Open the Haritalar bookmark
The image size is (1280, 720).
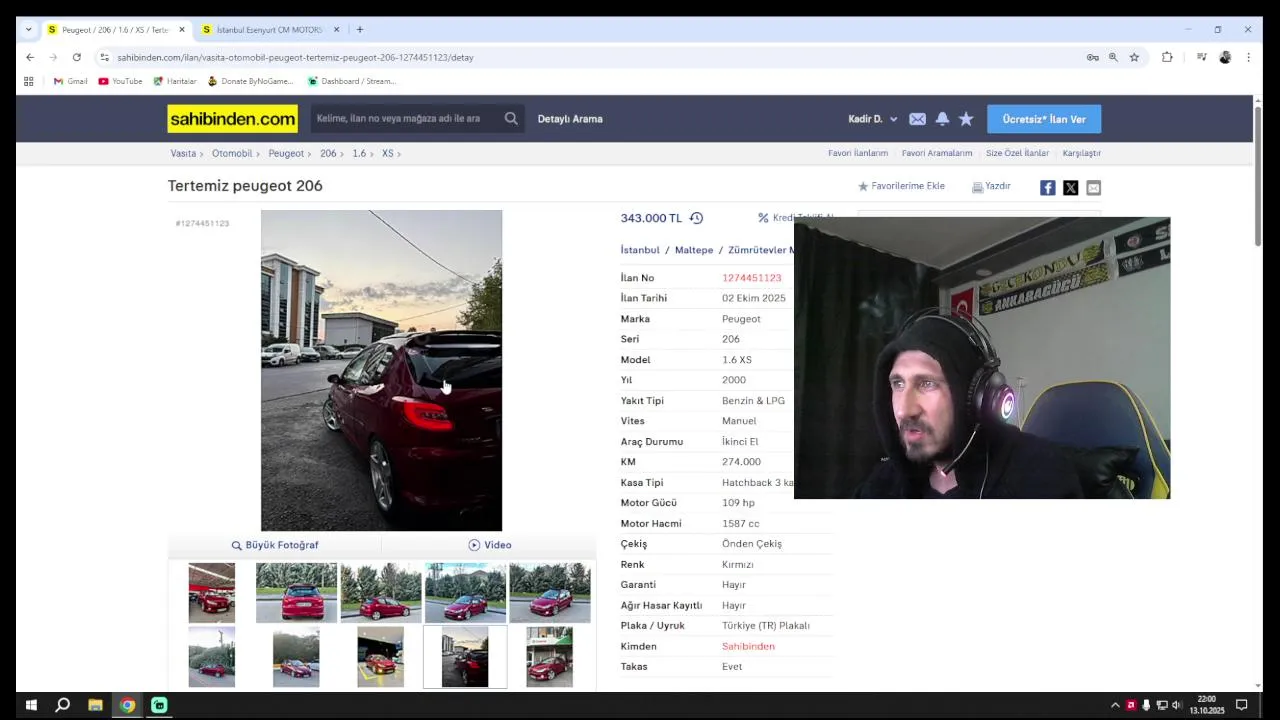[x=175, y=81]
